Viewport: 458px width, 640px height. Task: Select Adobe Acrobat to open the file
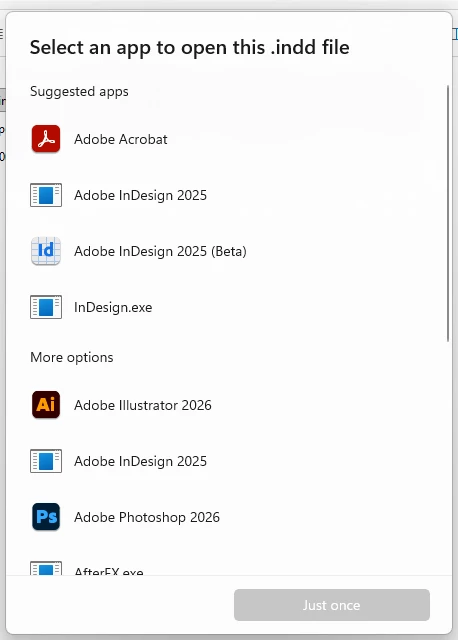227,139
